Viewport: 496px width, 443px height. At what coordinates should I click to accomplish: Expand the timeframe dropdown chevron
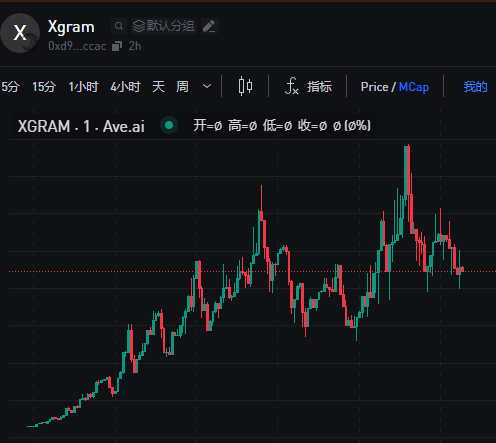click(x=207, y=87)
